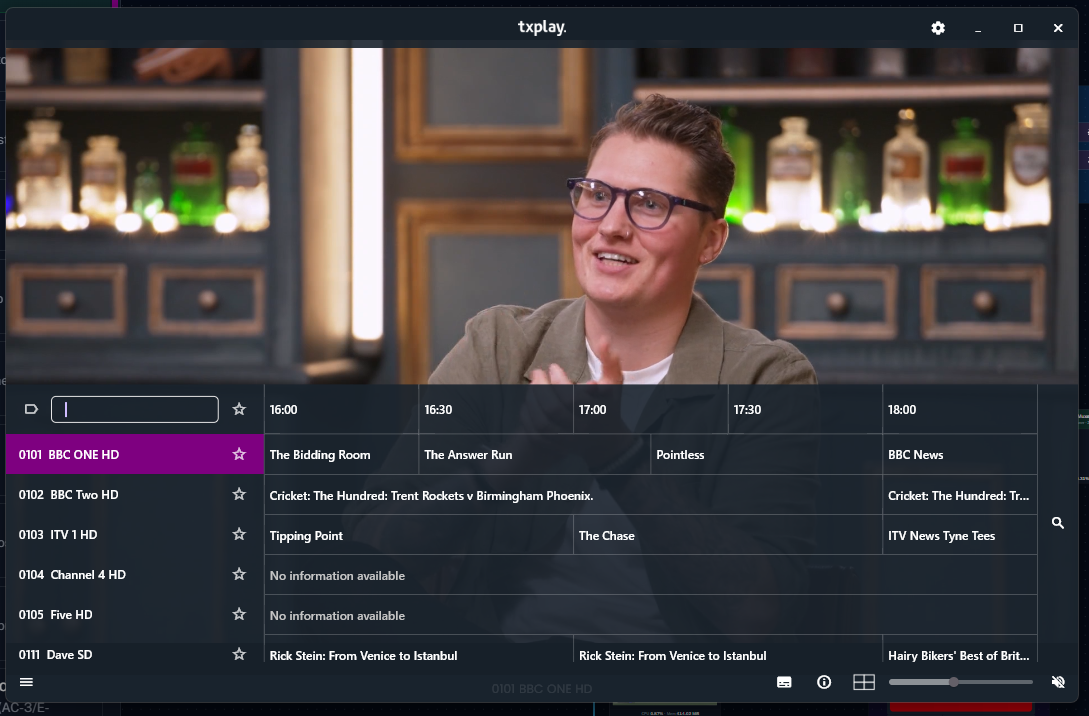
Task: Focus the channel search input field
Action: pos(135,410)
